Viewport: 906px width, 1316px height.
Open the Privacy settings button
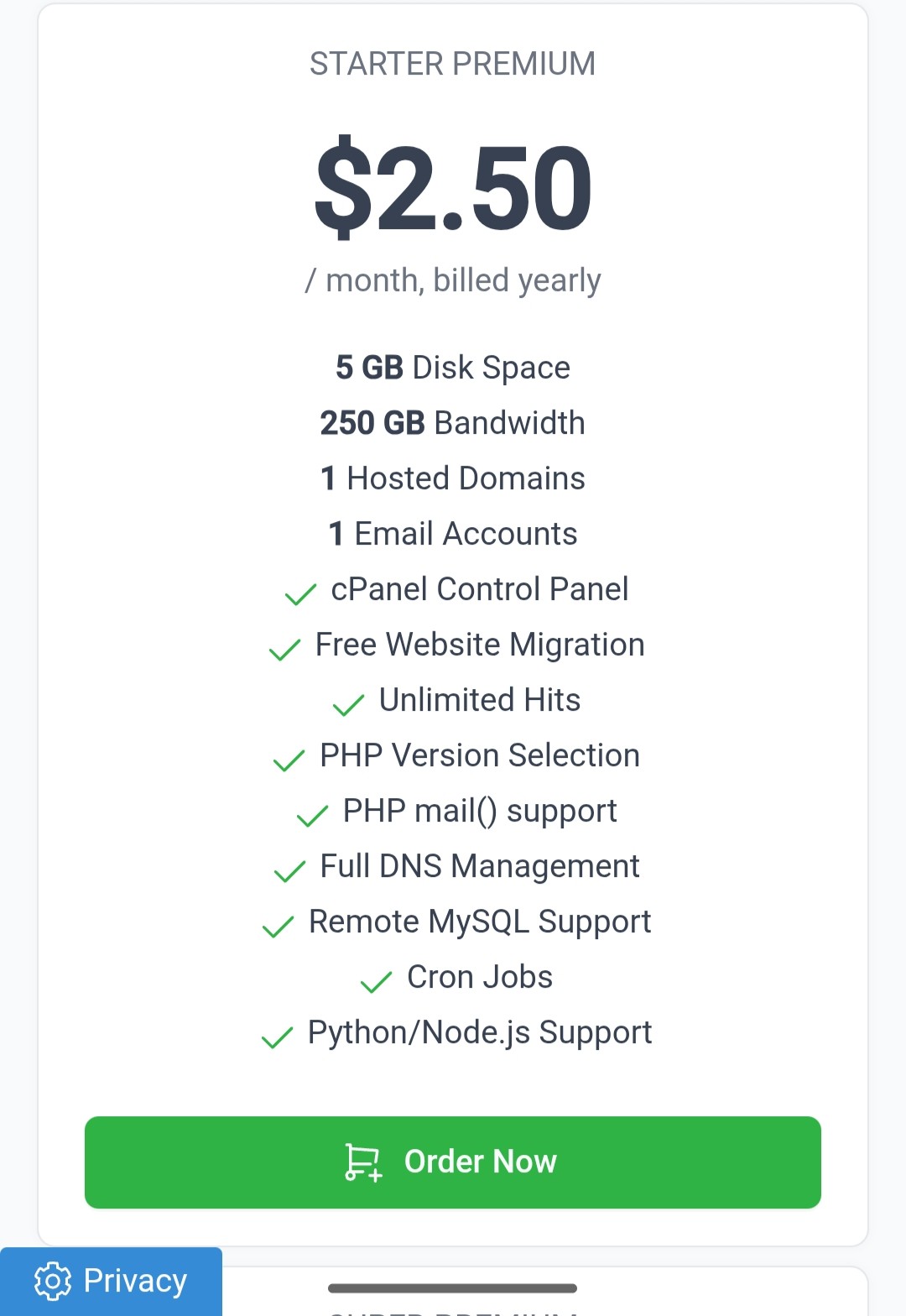(111, 1281)
